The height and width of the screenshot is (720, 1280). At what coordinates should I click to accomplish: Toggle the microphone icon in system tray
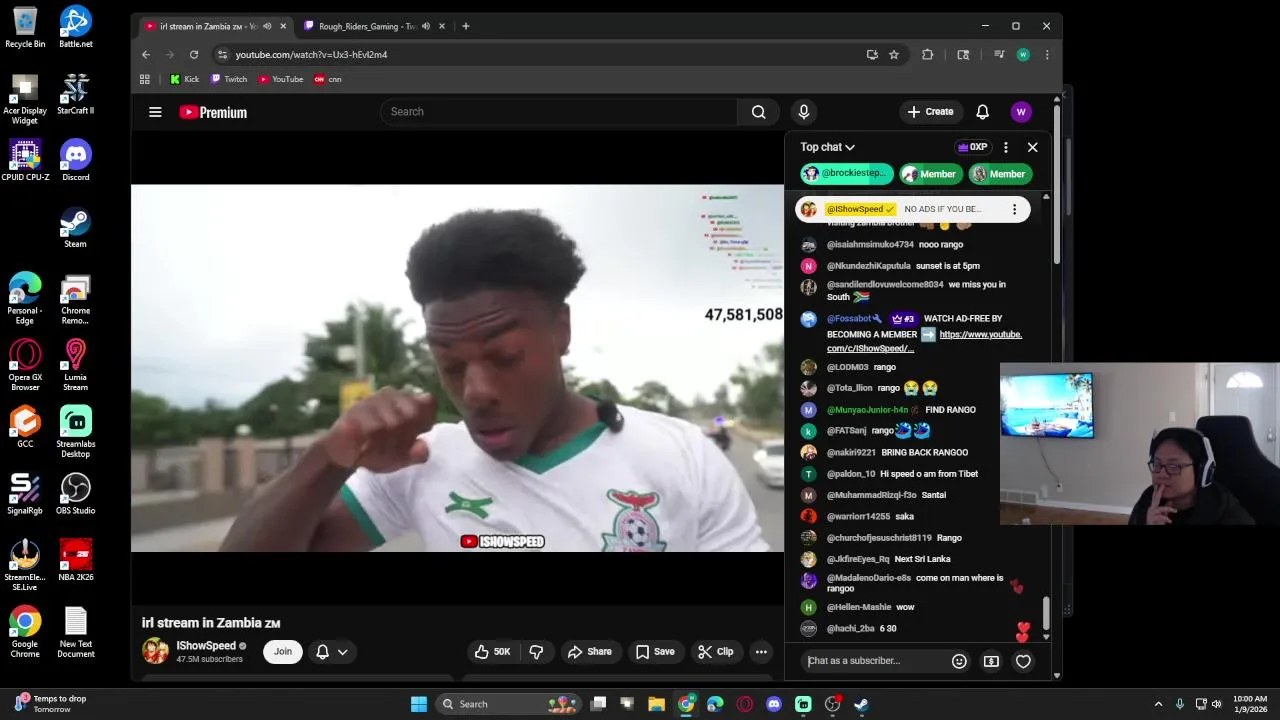click(x=1180, y=704)
